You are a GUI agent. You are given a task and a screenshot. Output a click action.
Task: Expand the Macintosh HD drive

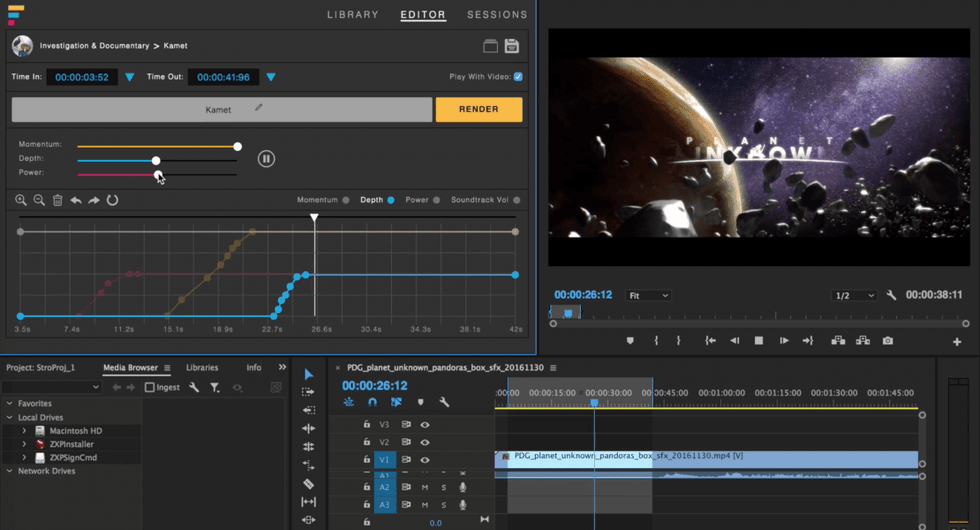24,431
